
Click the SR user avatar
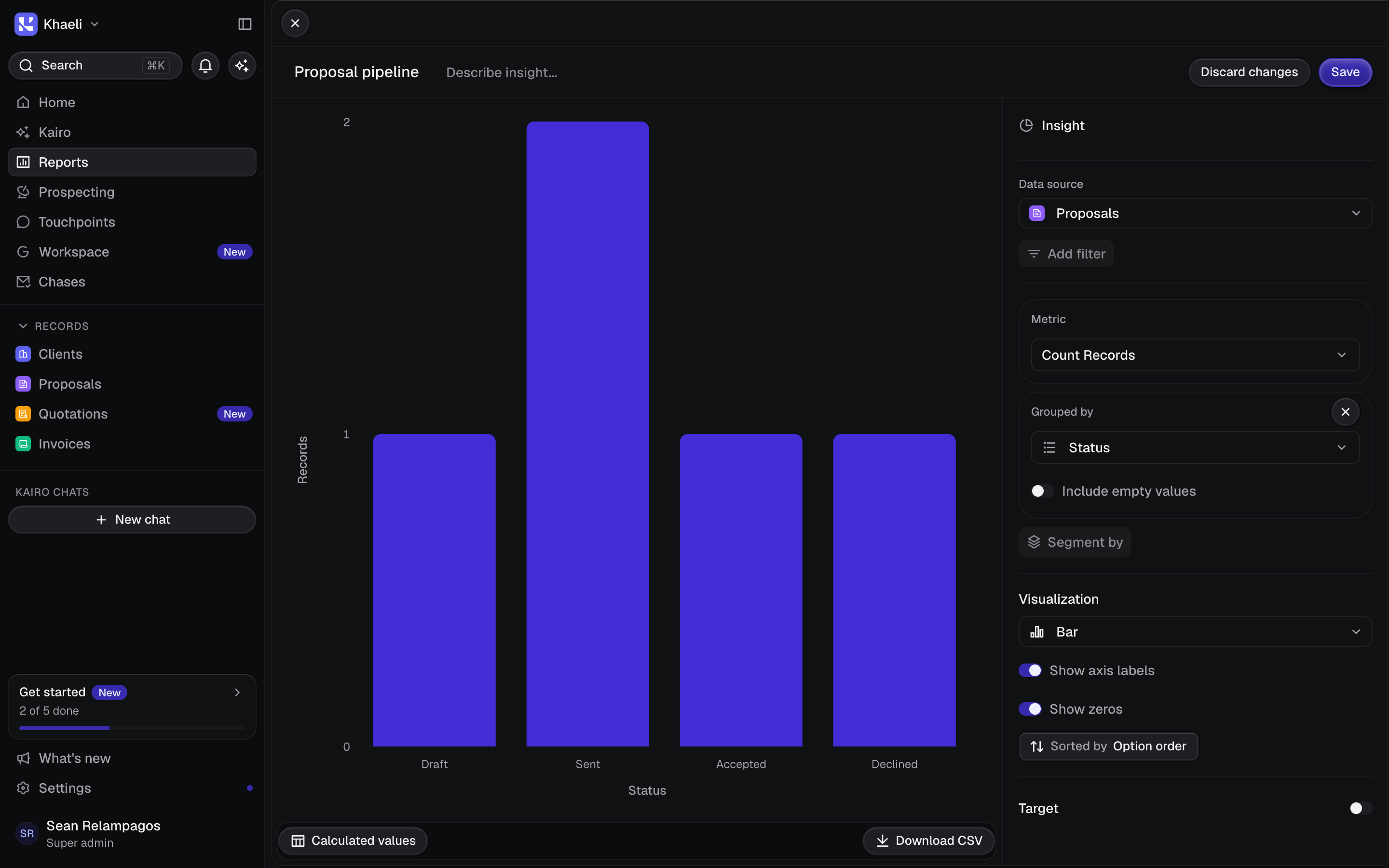click(27, 834)
